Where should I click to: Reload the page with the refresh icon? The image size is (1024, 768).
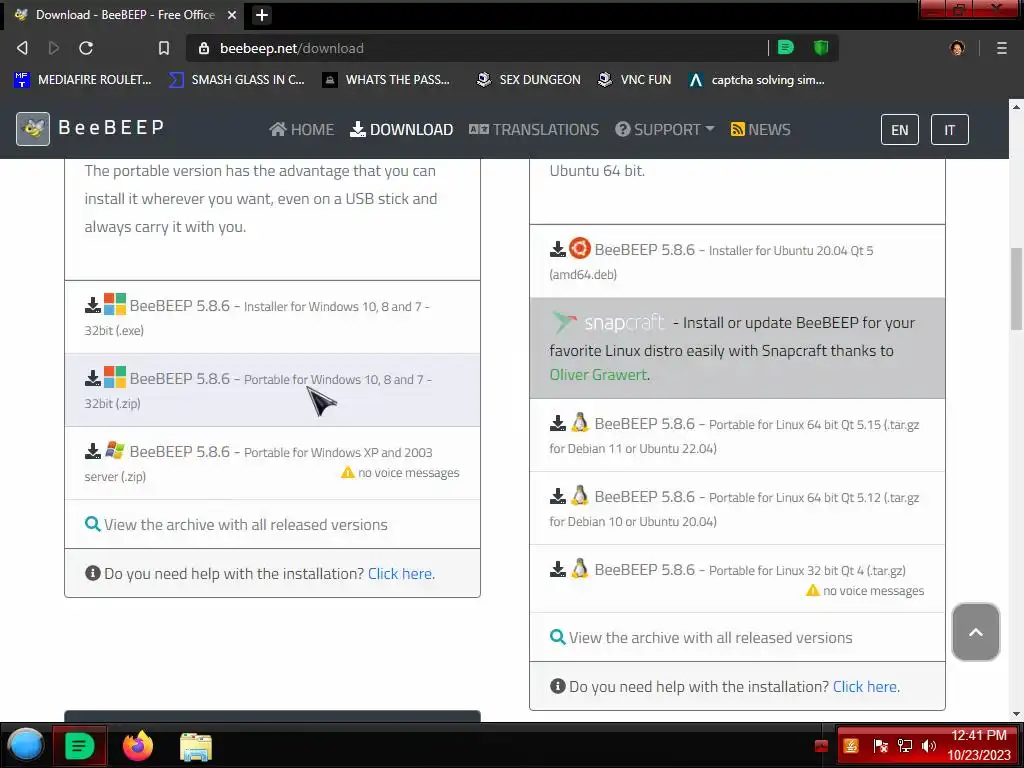tap(86, 48)
